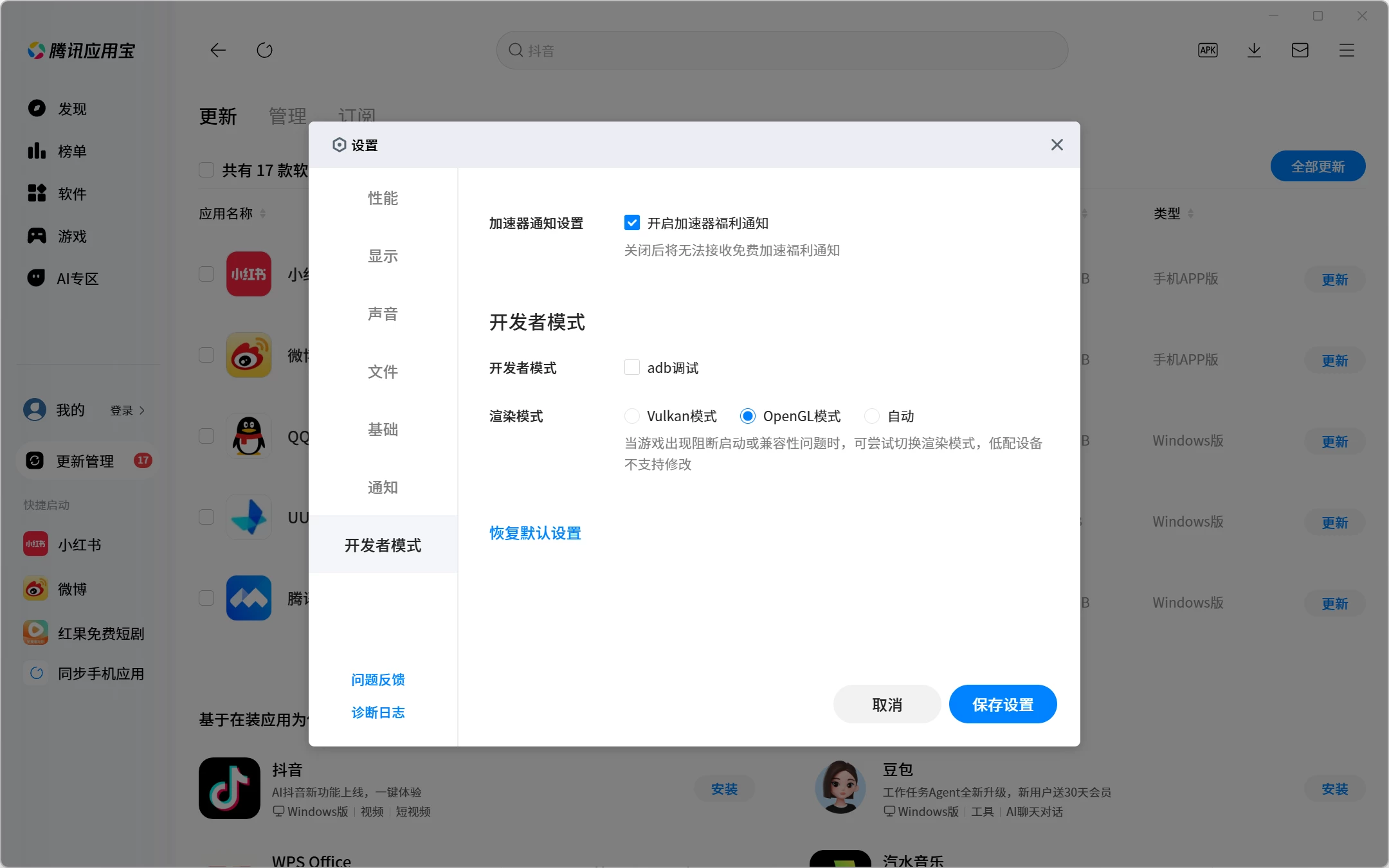This screenshot has height=868, width=1389.
Task: Open 诊断日志 link
Action: (378, 712)
